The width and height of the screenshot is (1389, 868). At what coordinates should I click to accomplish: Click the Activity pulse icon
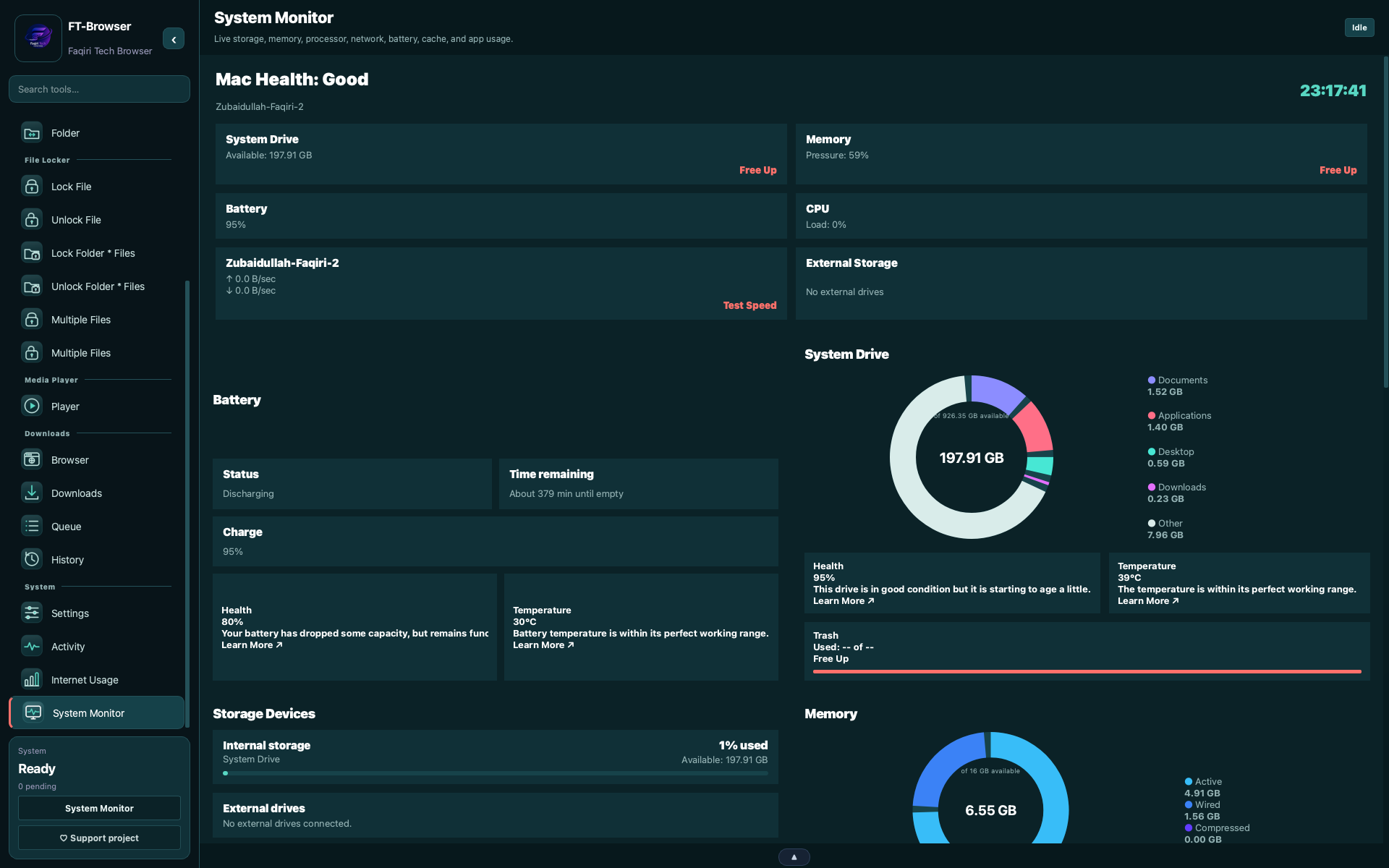coord(32,647)
